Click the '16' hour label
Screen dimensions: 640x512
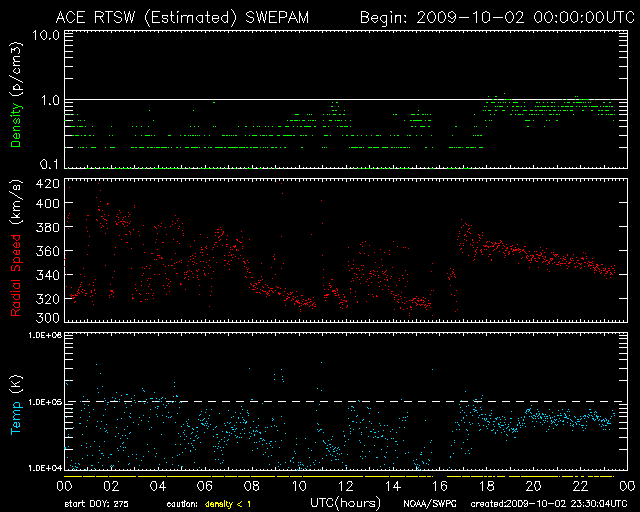pos(440,486)
